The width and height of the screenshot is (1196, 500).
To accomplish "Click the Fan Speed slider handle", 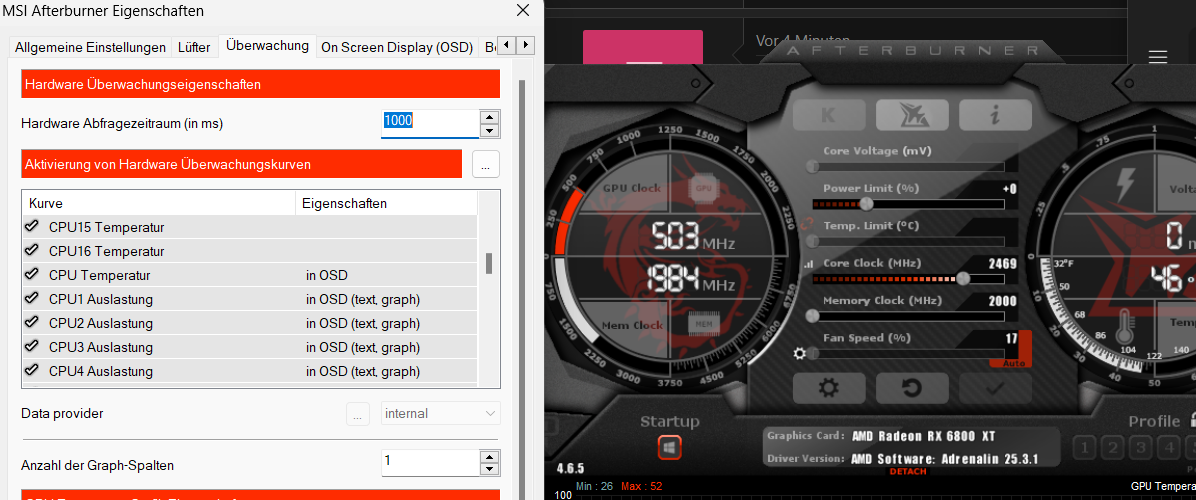I will click(x=813, y=353).
